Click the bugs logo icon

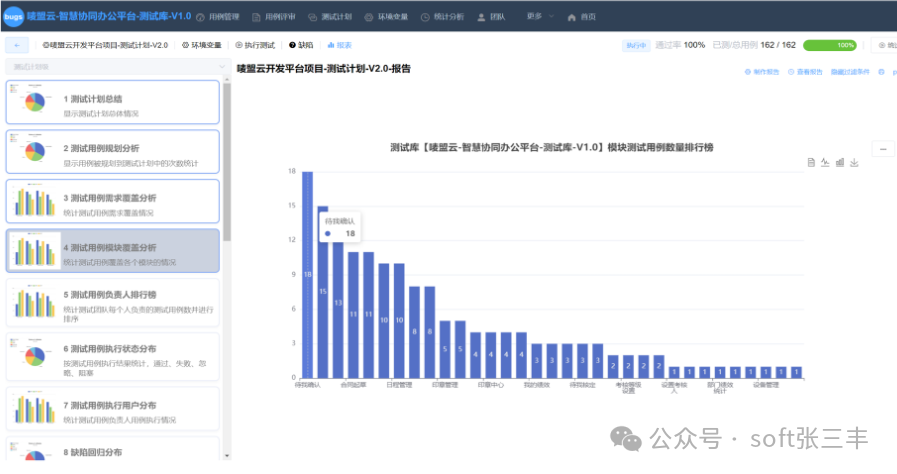coord(13,17)
